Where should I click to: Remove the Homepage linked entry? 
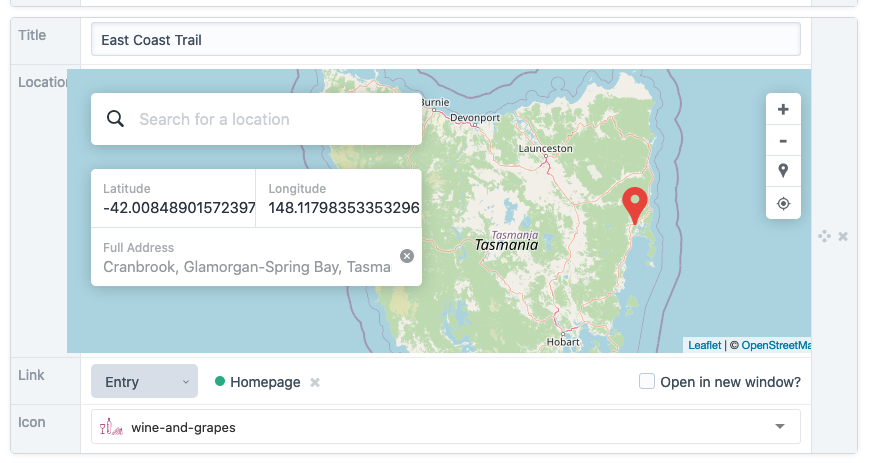coord(315,383)
